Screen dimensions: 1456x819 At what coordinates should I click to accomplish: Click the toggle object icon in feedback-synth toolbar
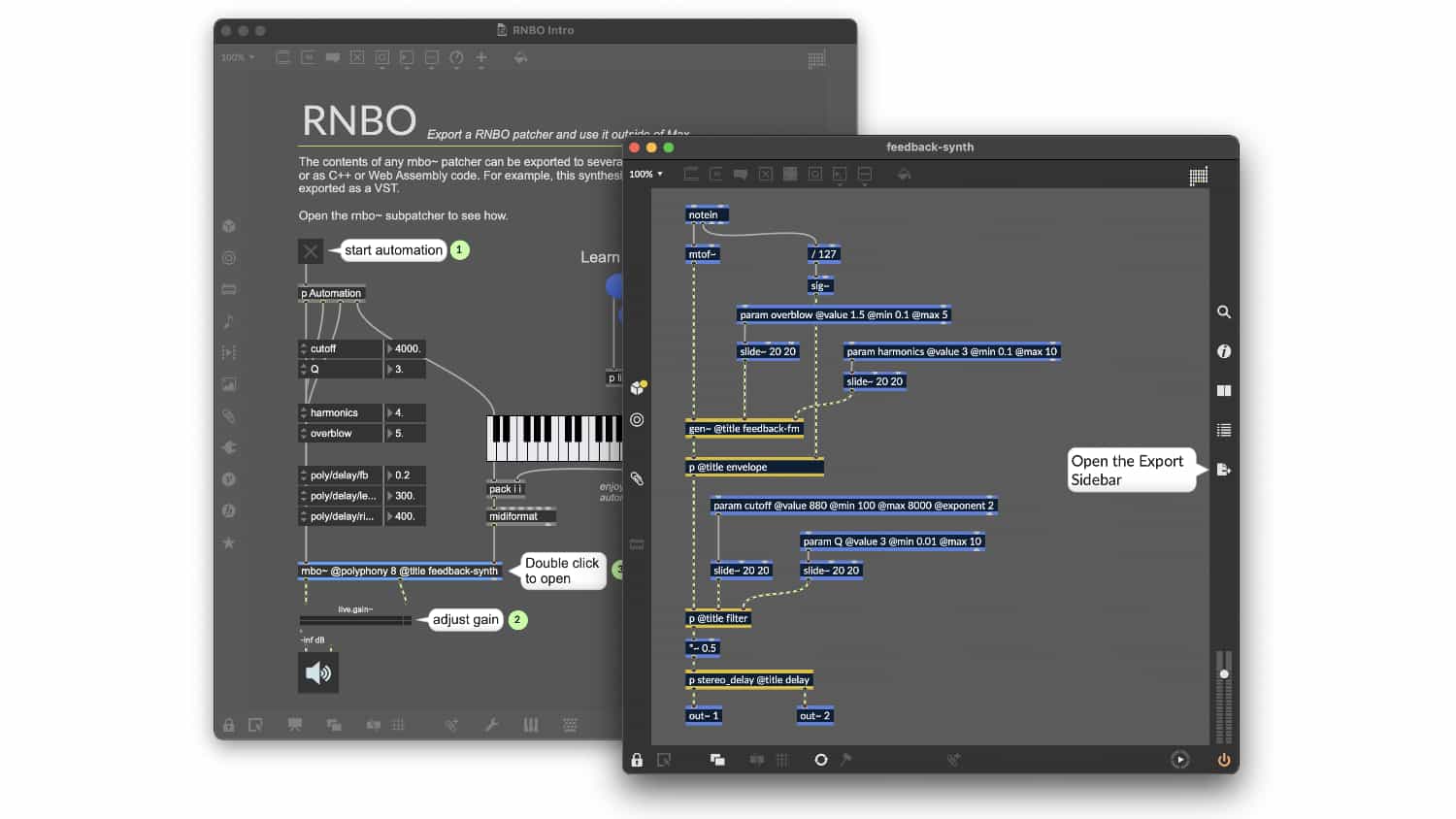pos(765,174)
